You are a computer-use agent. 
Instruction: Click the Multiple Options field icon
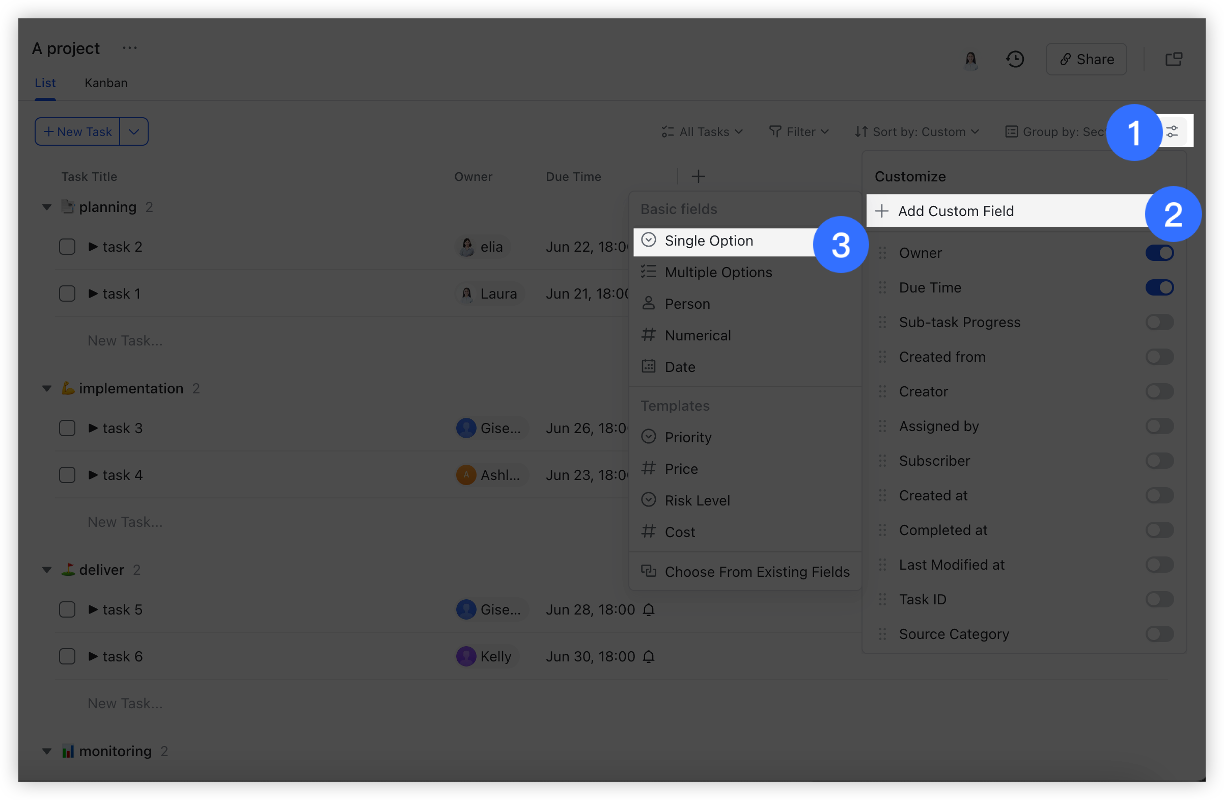tap(649, 272)
